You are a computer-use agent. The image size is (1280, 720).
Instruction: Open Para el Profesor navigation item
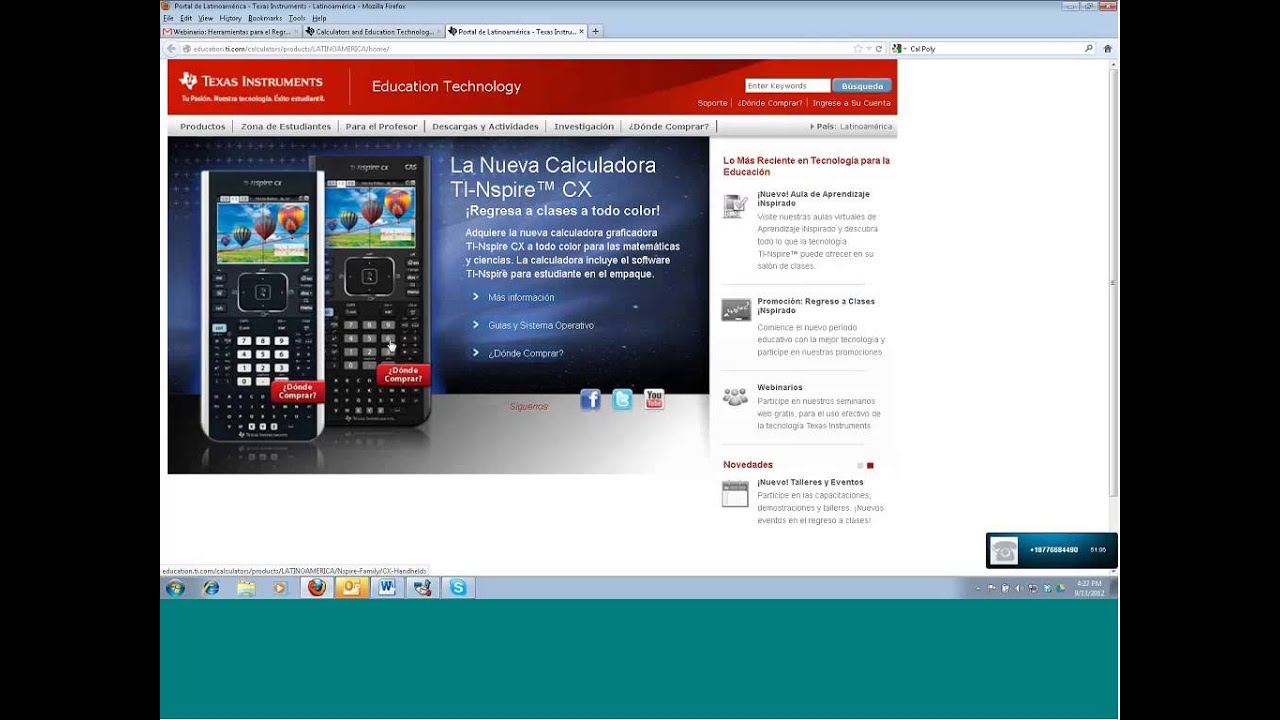point(381,127)
